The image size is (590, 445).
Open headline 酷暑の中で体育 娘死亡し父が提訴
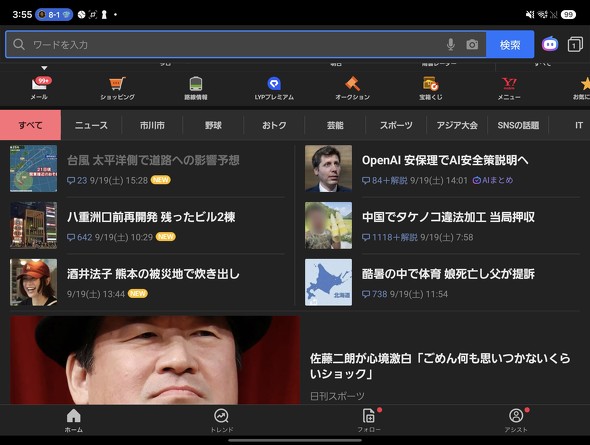tap(448, 274)
